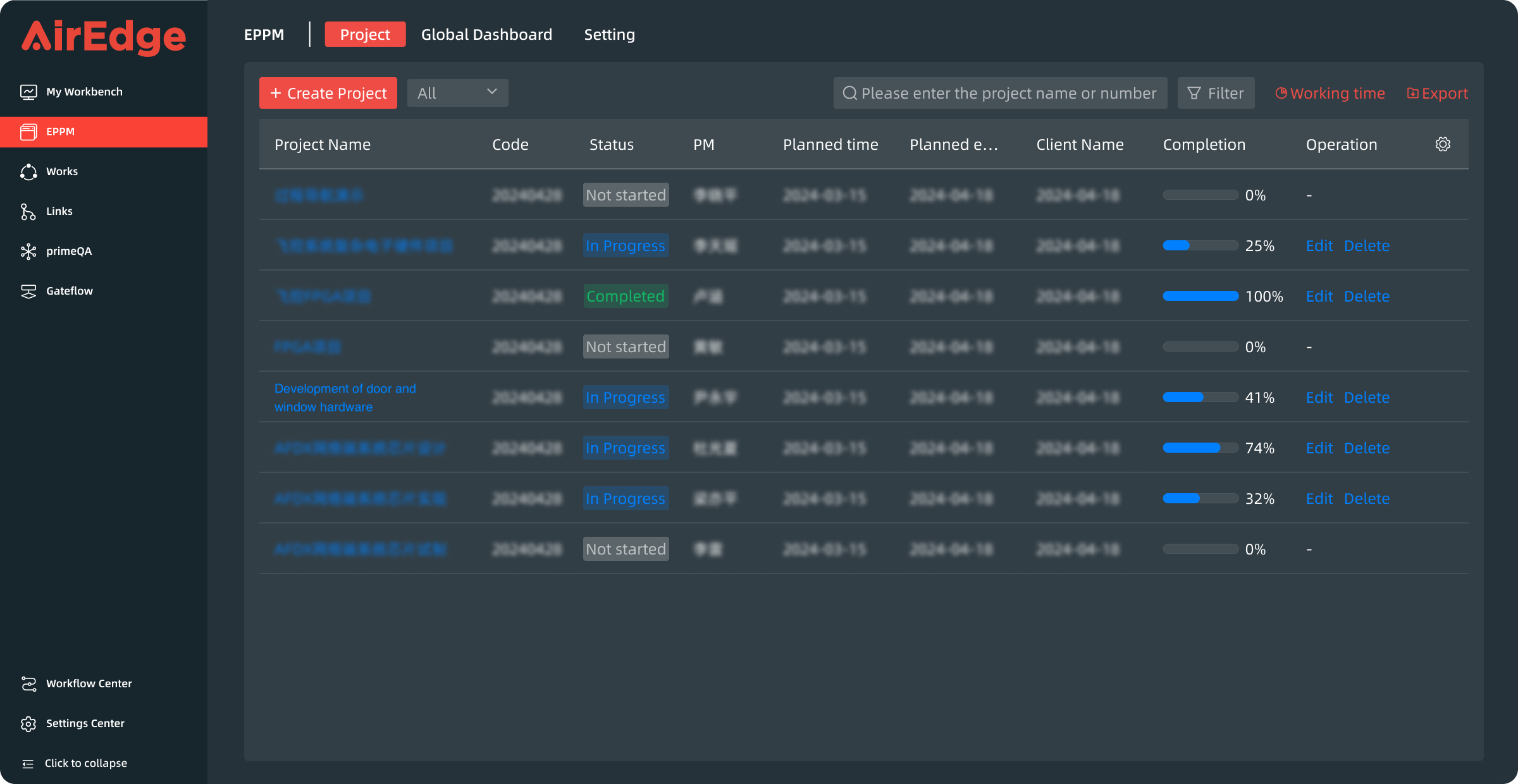This screenshot has width=1518, height=784.
Task: Click Edit in the 41% row
Action: (x=1319, y=397)
